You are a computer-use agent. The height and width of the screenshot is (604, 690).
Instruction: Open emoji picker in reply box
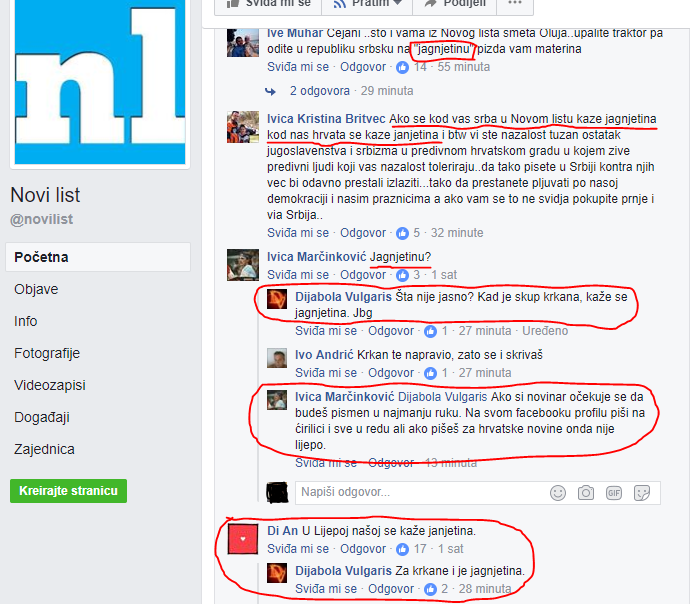[x=558, y=493]
